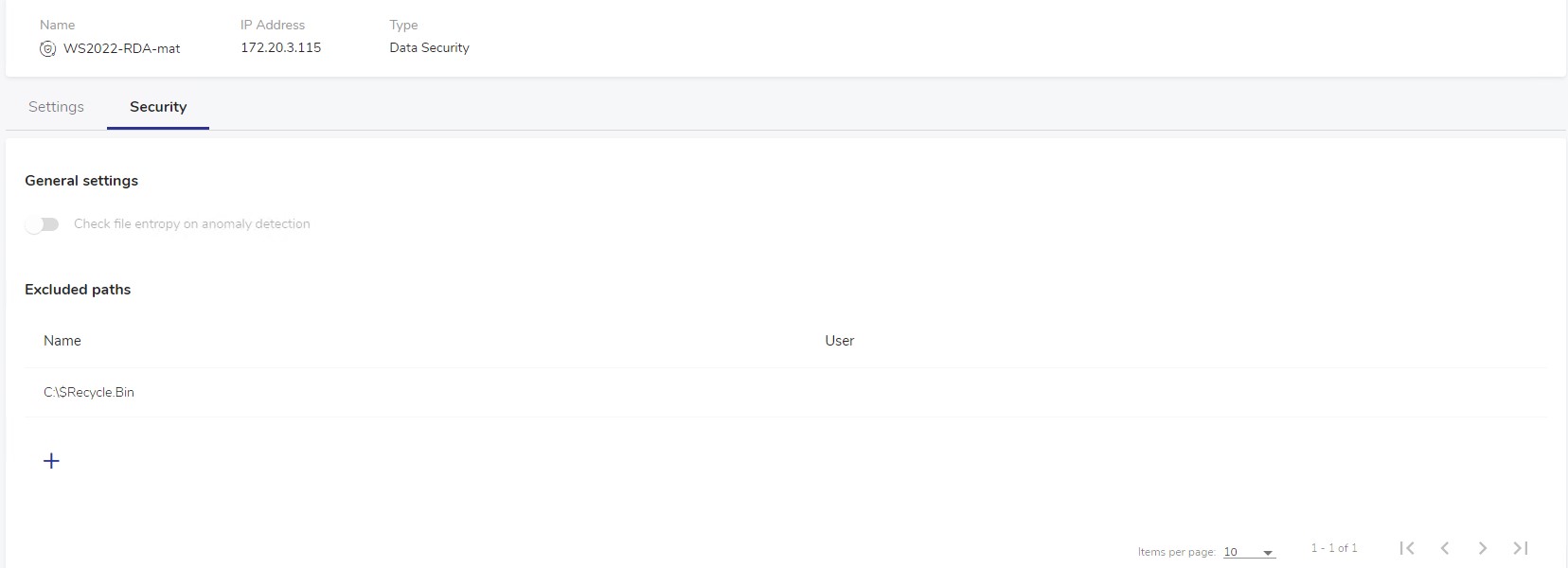Open the Items per page dropdown arrow
The image size is (1568, 568).
click(x=1268, y=553)
